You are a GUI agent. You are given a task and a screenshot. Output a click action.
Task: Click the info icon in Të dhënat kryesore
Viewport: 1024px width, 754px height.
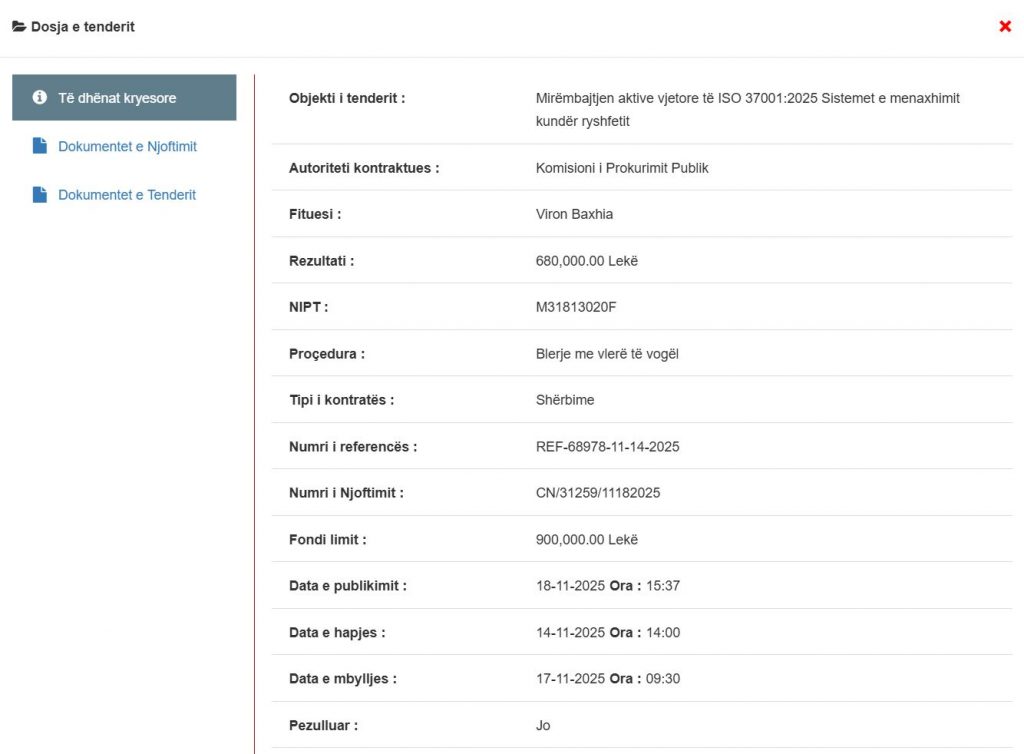point(40,98)
